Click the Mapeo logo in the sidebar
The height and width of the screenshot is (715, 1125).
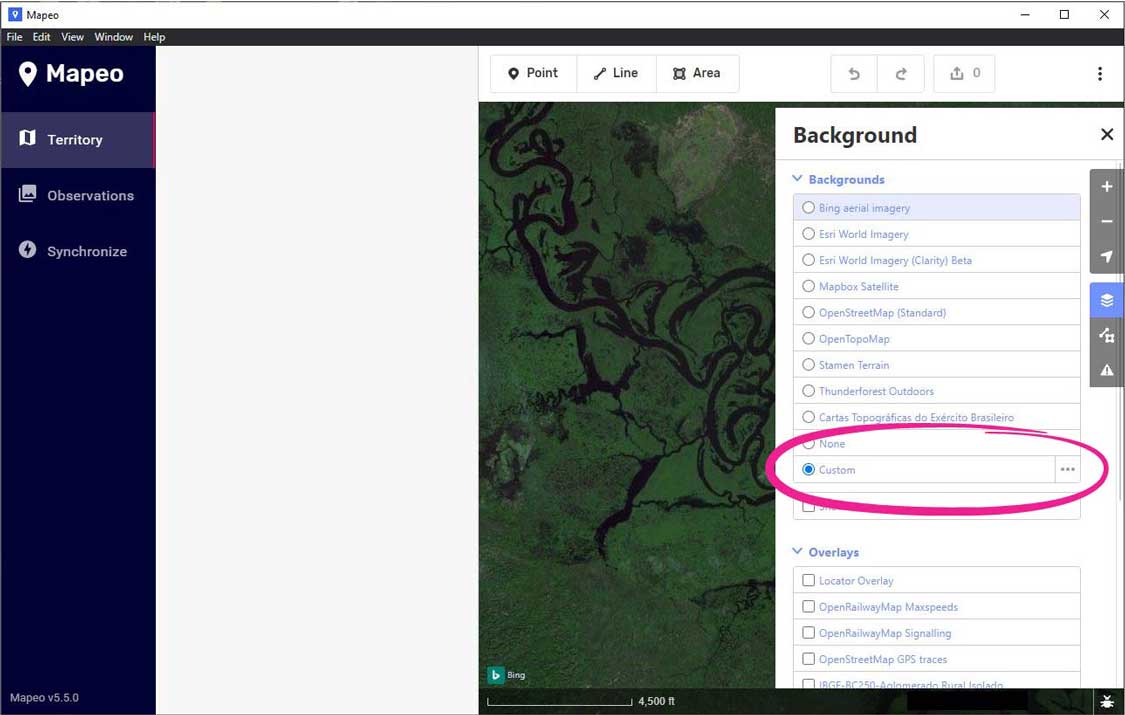click(71, 73)
